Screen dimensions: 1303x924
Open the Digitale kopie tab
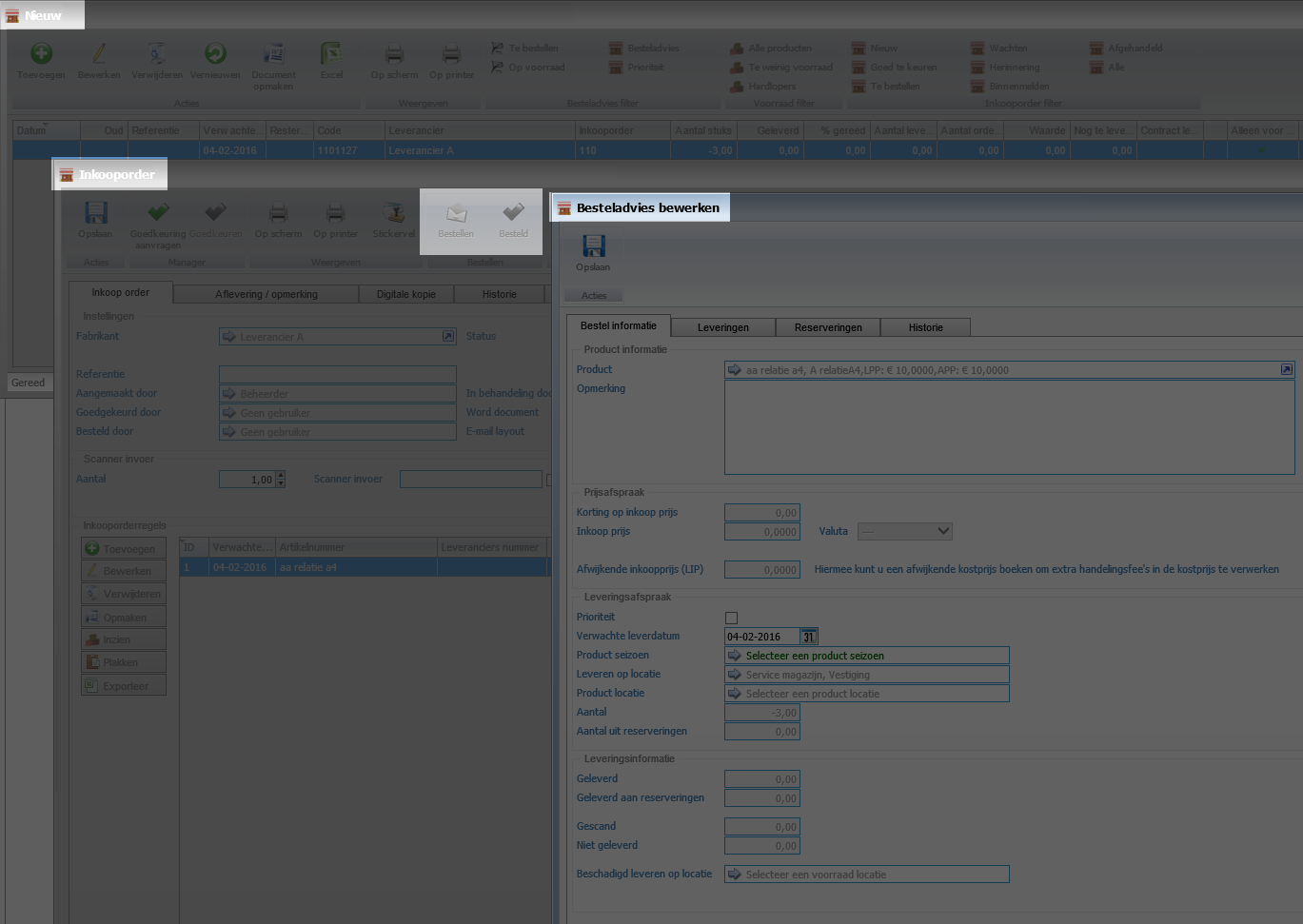point(405,294)
